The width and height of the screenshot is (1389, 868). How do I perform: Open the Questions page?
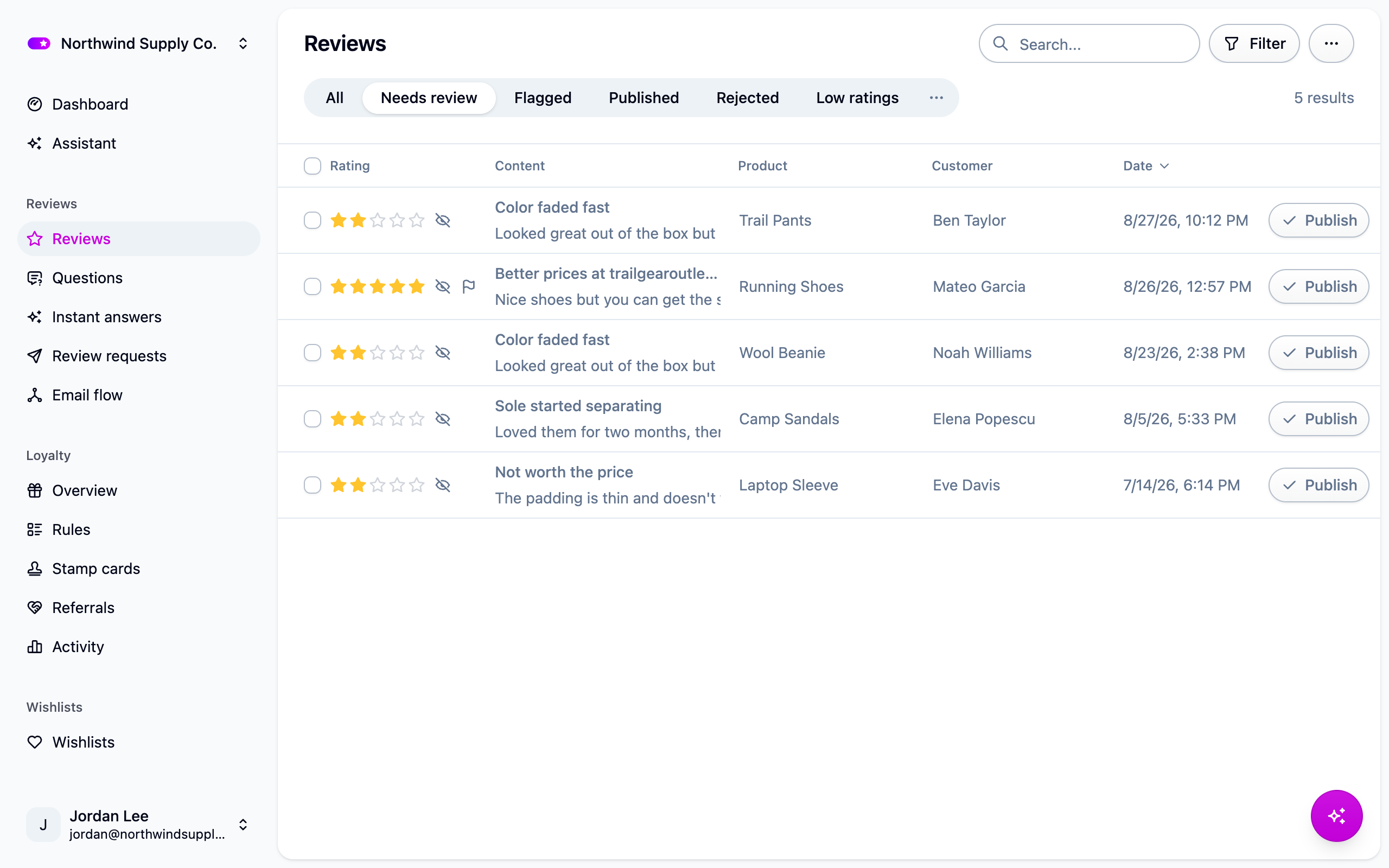click(x=139, y=278)
